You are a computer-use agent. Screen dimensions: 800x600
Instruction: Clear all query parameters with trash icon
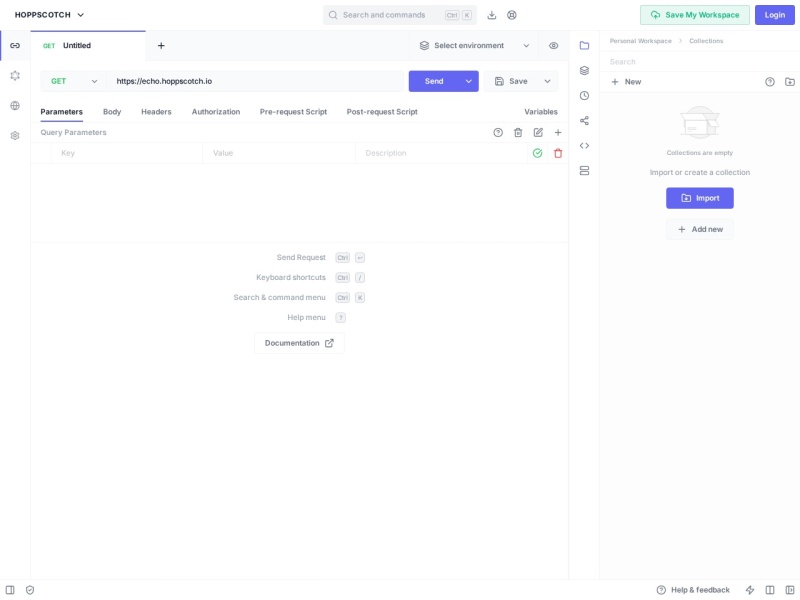click(x=518, y=133)
